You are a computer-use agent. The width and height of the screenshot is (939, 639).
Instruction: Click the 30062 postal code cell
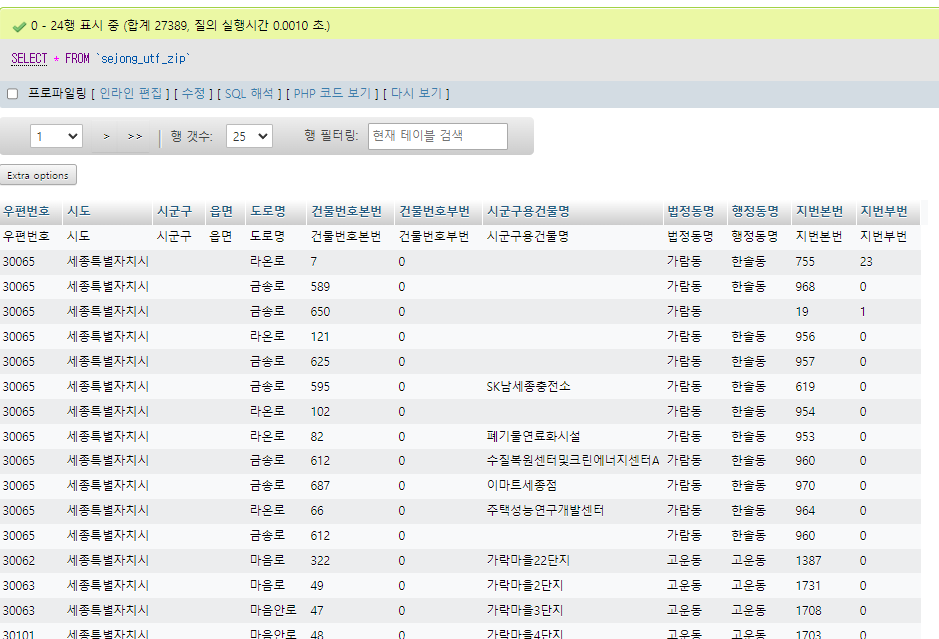click(19, 561)
